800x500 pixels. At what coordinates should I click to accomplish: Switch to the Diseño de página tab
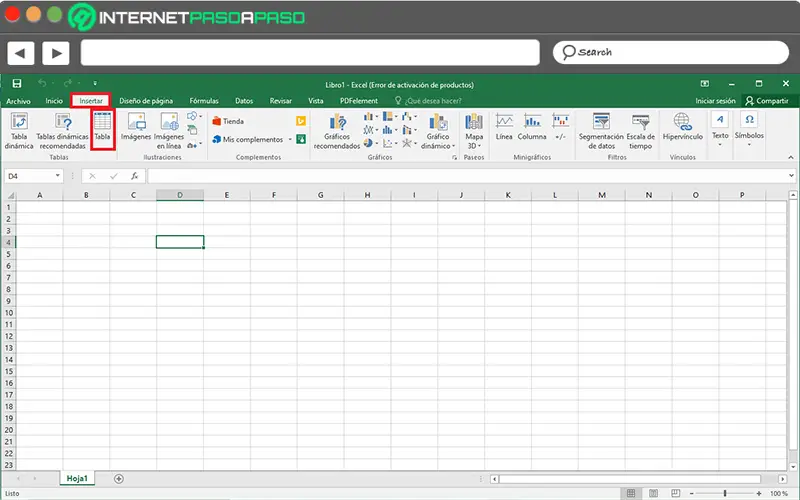point(146,101)
